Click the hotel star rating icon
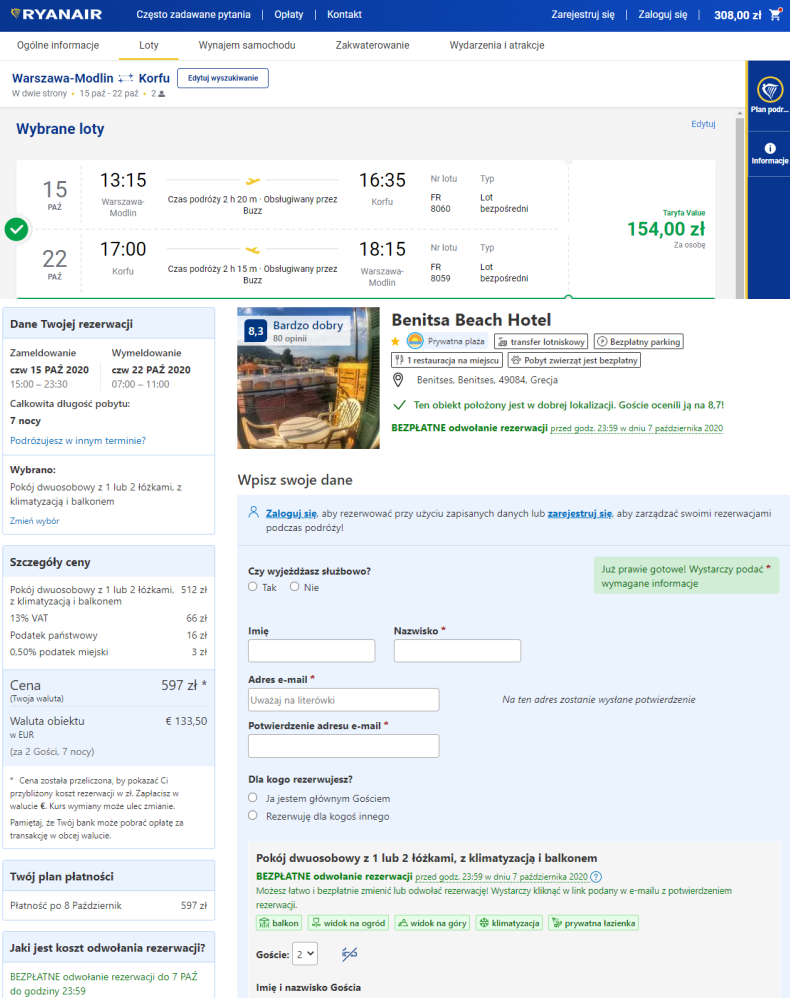790x998 pixels. [x=395, y=342]
